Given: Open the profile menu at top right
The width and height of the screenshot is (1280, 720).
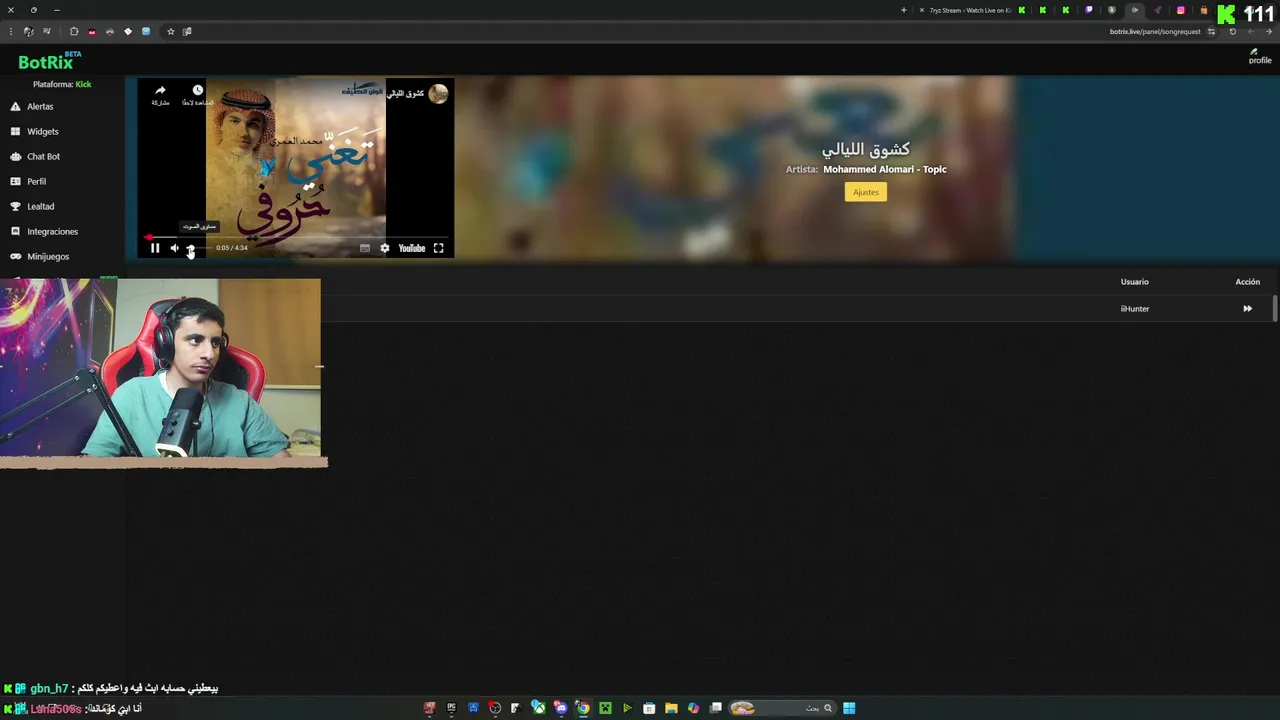Looking at the screenshot, I should (1259, 57).
